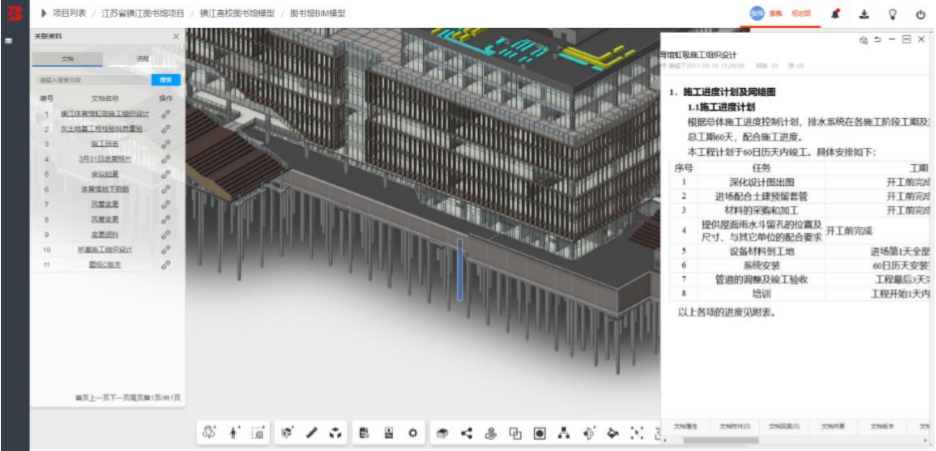Click the notification bell icon
Screen dimensions: 936x451
click(x=835, y=14)
